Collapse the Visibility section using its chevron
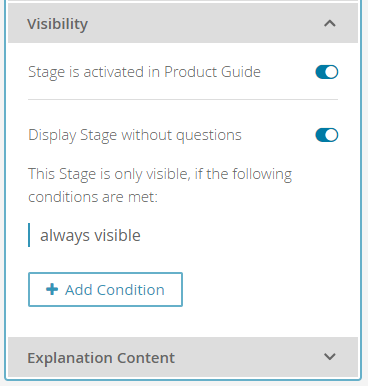 pyautogui.click(x=330, y=23)
